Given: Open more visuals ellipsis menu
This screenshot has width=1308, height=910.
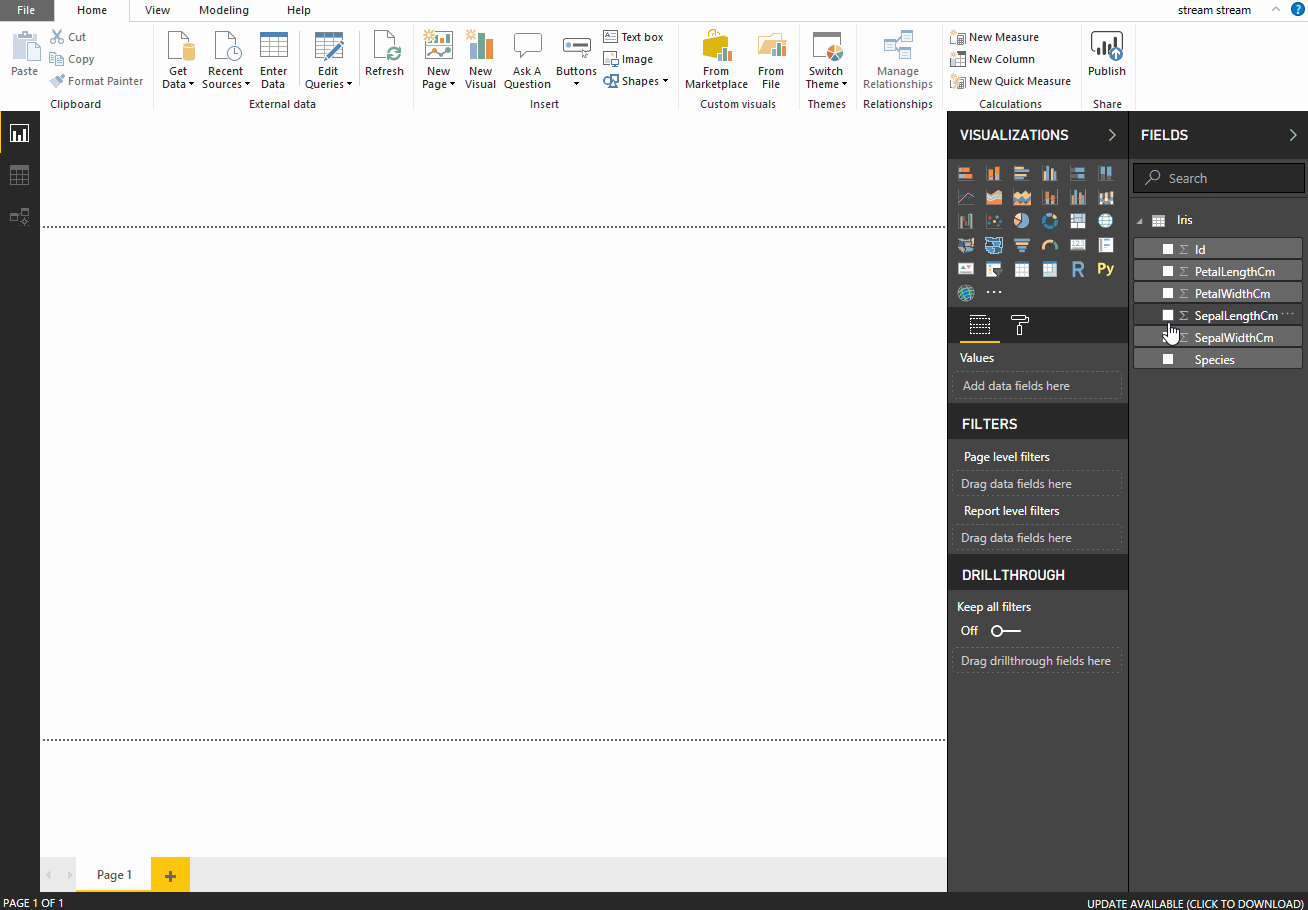Looking at the screenshot, I should pyautogui.click(x=993, y=293).
